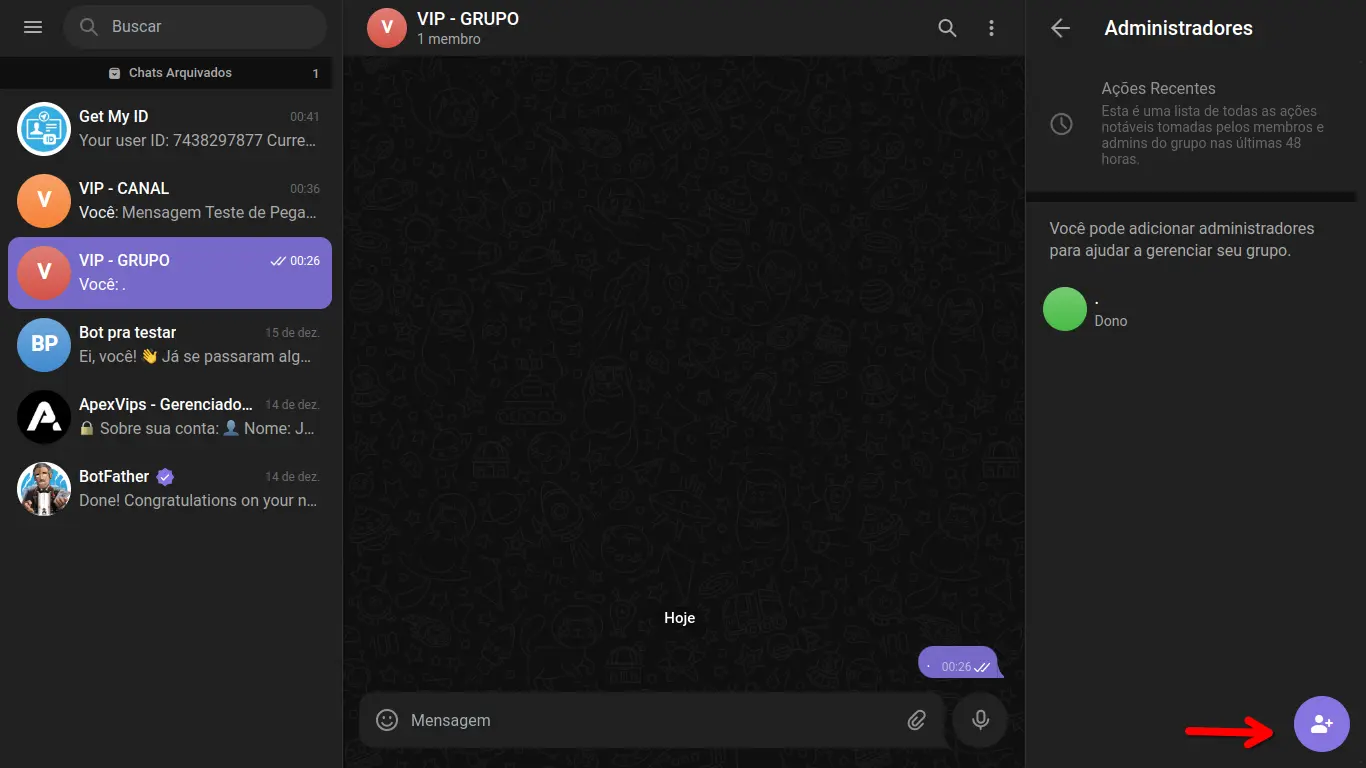Expand Chats Arquivados folder
The height and width of the screenshot is (768, 1366).
coord(171,73)
